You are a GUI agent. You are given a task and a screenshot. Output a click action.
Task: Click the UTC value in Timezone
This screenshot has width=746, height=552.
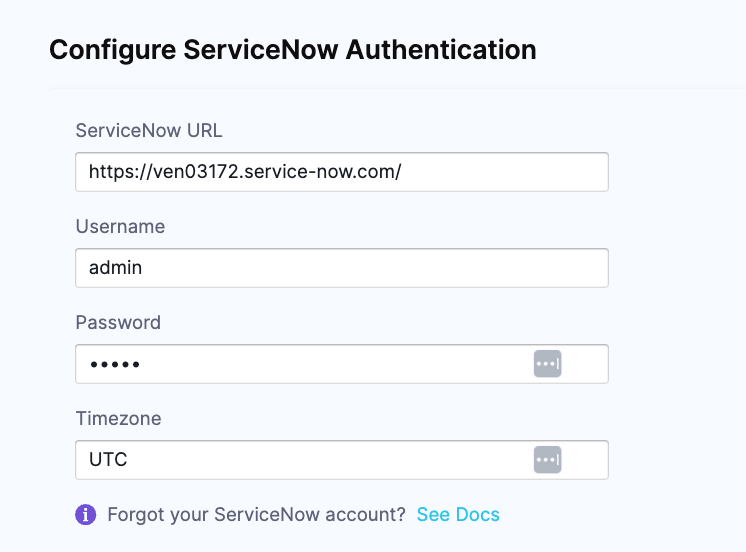click(108, 460)
